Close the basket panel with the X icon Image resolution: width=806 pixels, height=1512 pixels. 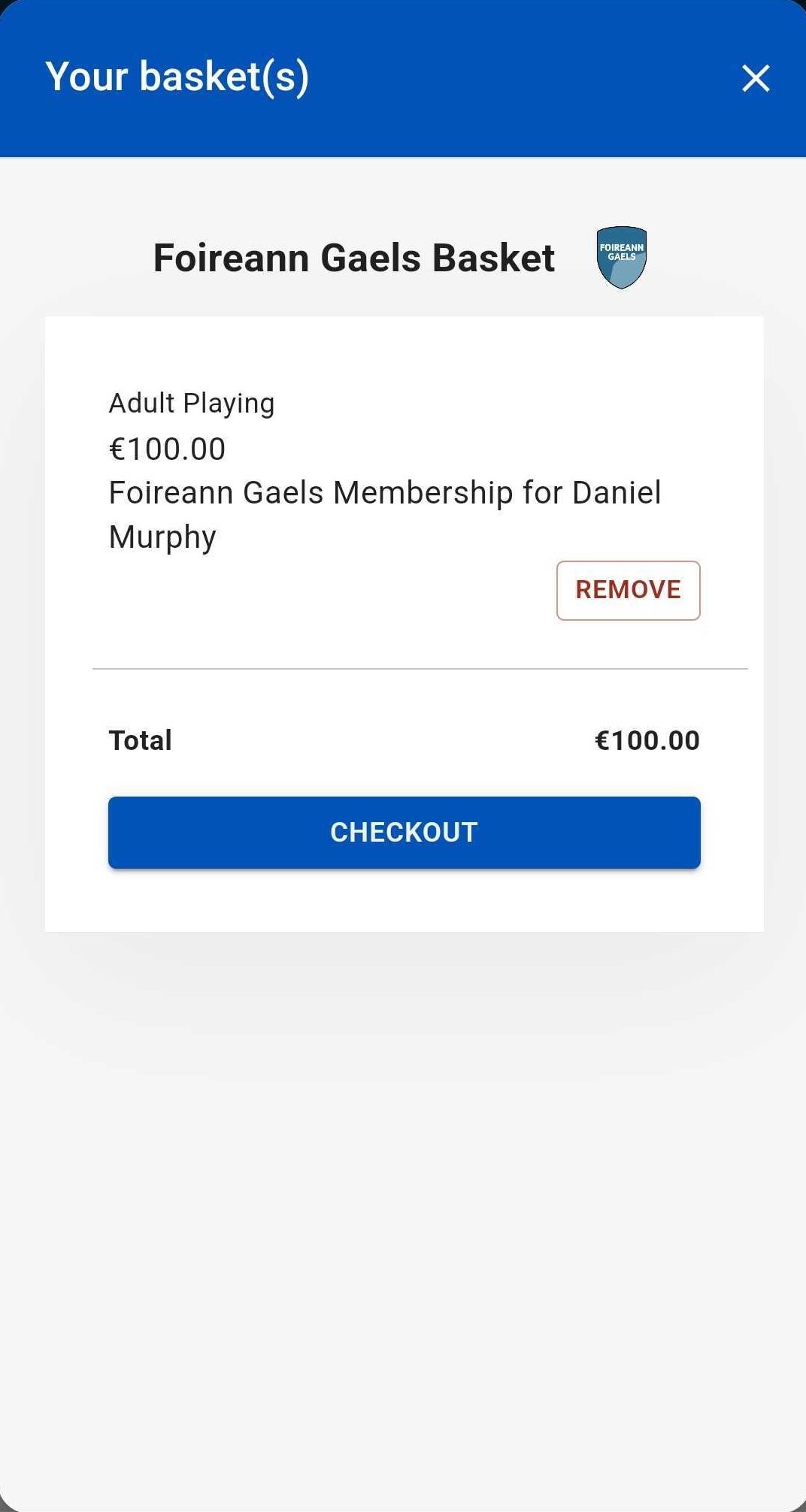[756, 78]
